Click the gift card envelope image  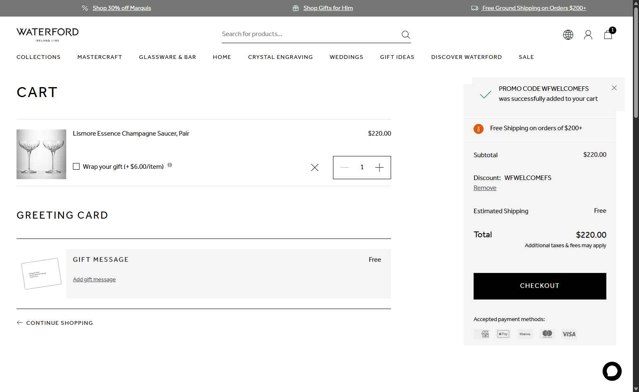pyautogui.click(x=41, y=274)
